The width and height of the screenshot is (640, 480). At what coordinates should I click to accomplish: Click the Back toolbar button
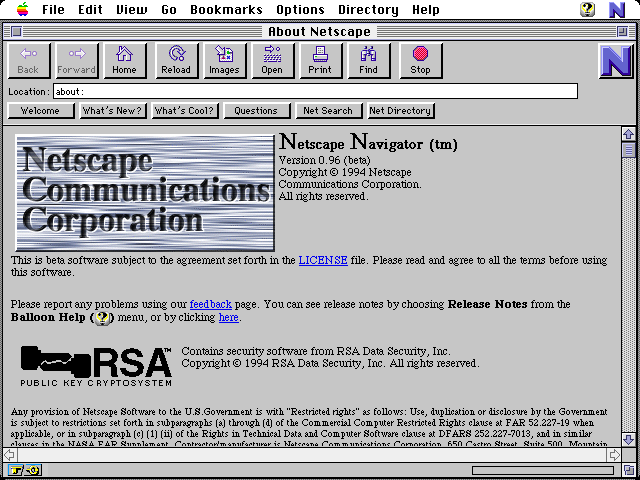tap(29, 60)
